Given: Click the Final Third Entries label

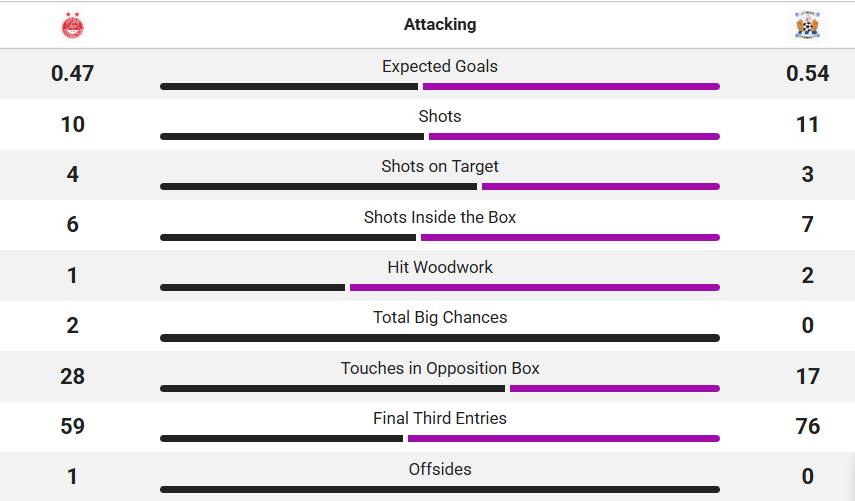Looking at the screenshot, I should (x=440, y=418).
